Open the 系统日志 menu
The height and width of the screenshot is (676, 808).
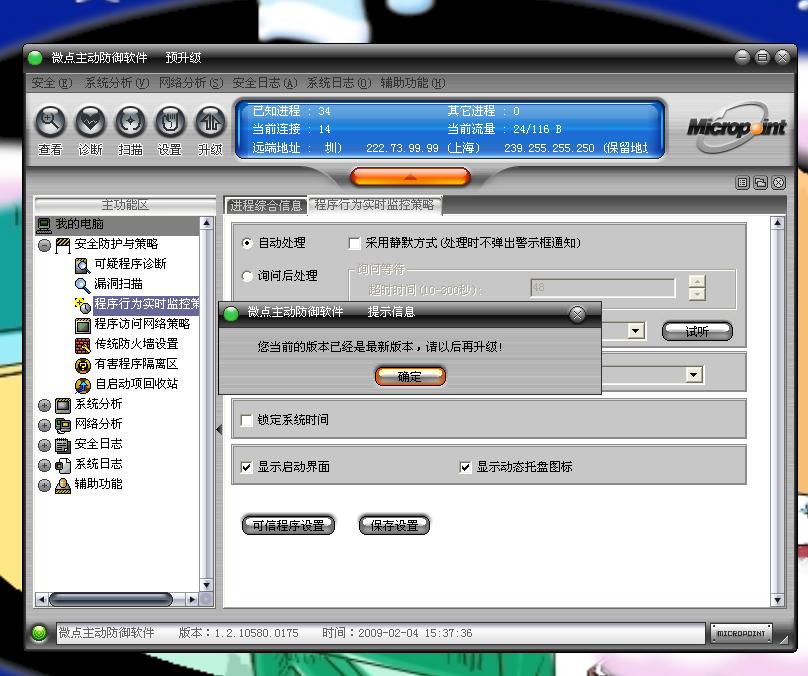(x=339, y=83)
